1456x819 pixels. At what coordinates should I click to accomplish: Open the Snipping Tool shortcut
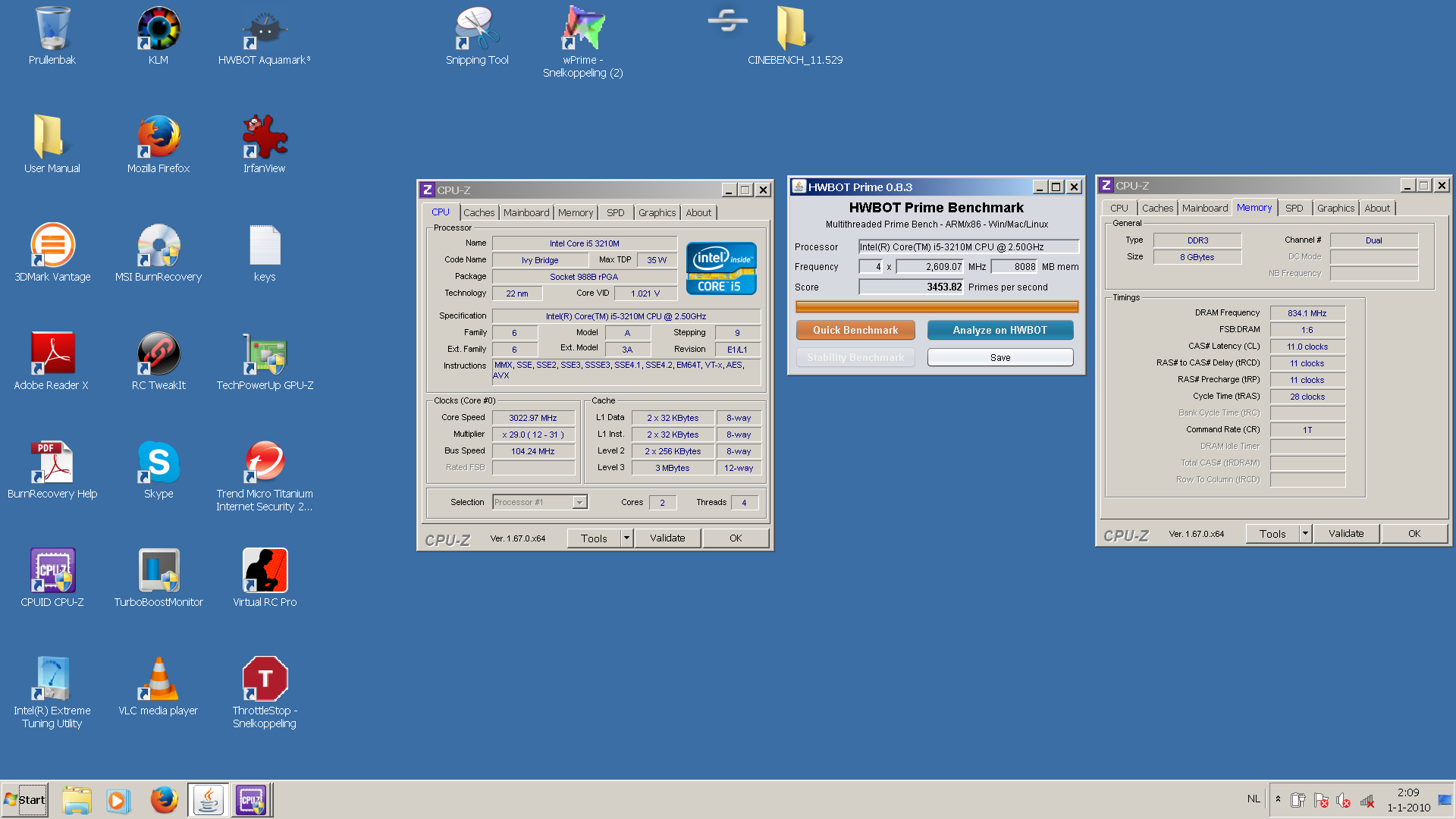[x=477, y=36]
